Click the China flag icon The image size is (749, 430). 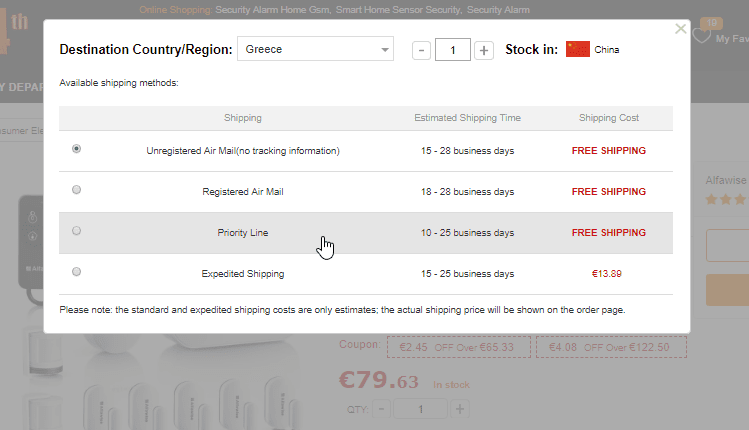(x=578, y=49)
